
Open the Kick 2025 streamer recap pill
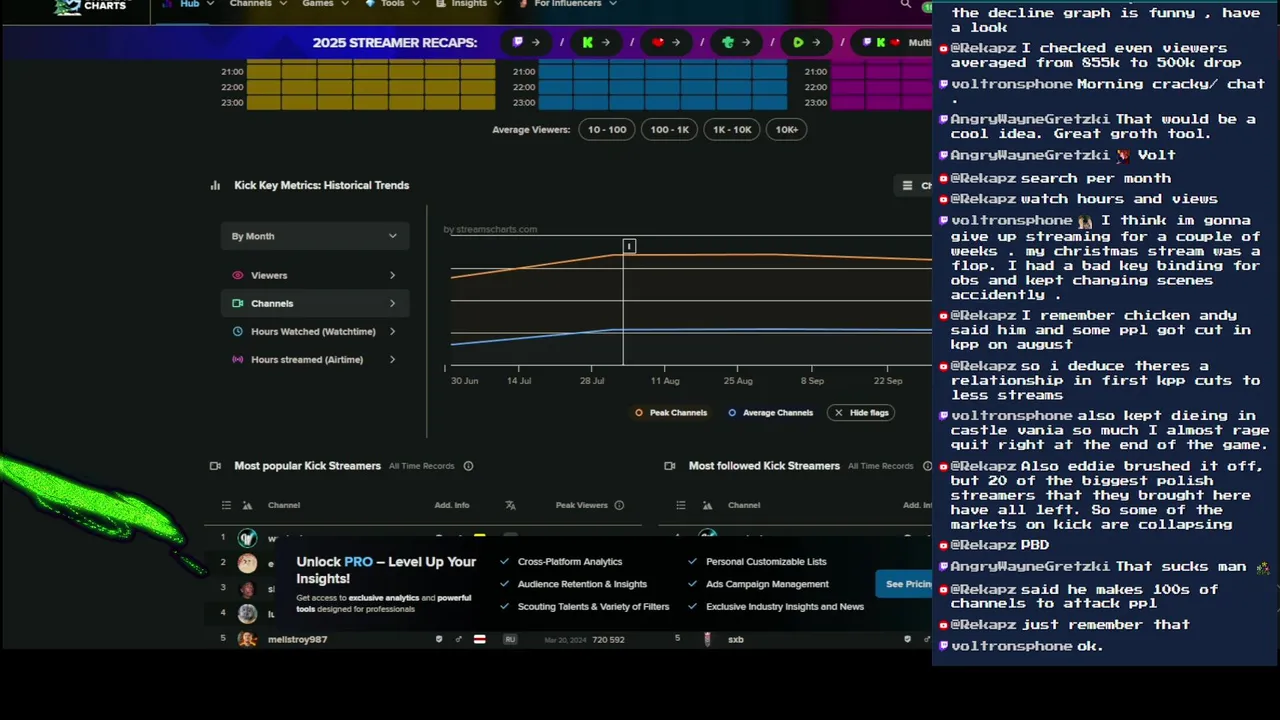[x=596, y=42]
